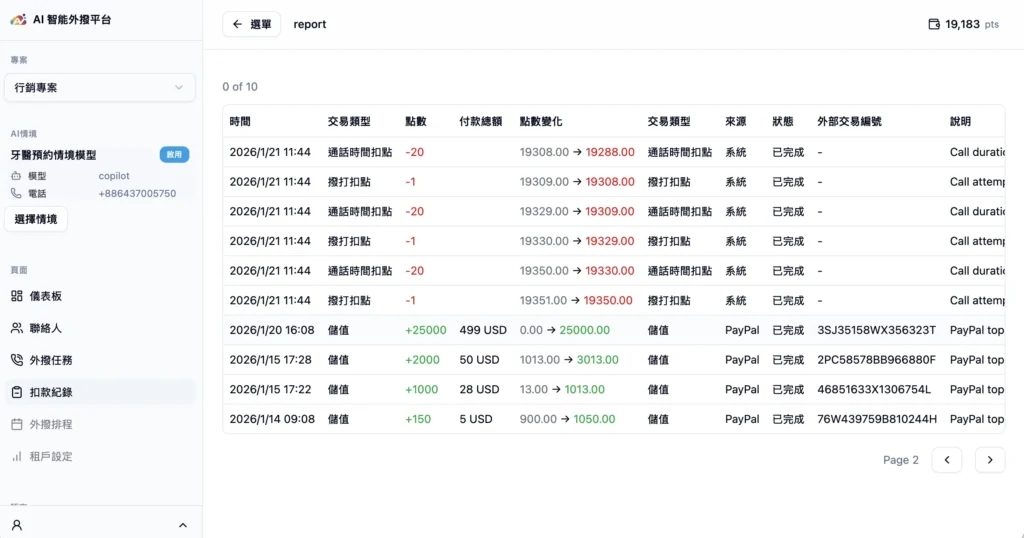Click the 時間 column header
This screenshot has height=538, width=1024.
(240, 121)
